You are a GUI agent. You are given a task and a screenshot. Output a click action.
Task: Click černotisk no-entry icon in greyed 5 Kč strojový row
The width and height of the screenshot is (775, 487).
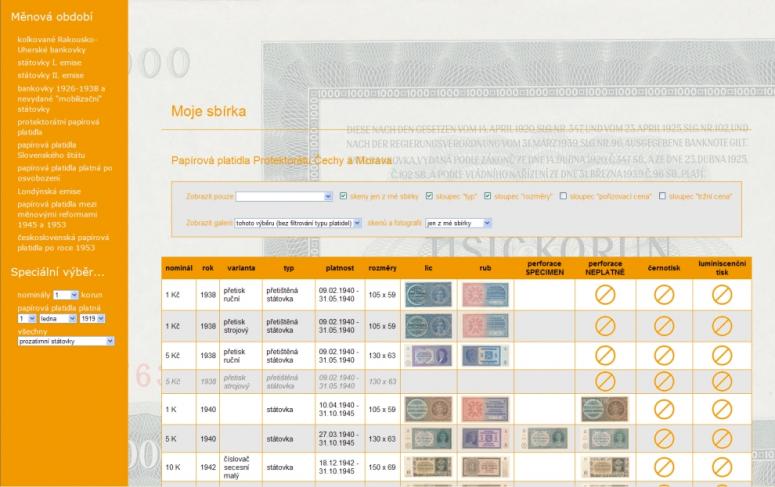click(664, 382)
